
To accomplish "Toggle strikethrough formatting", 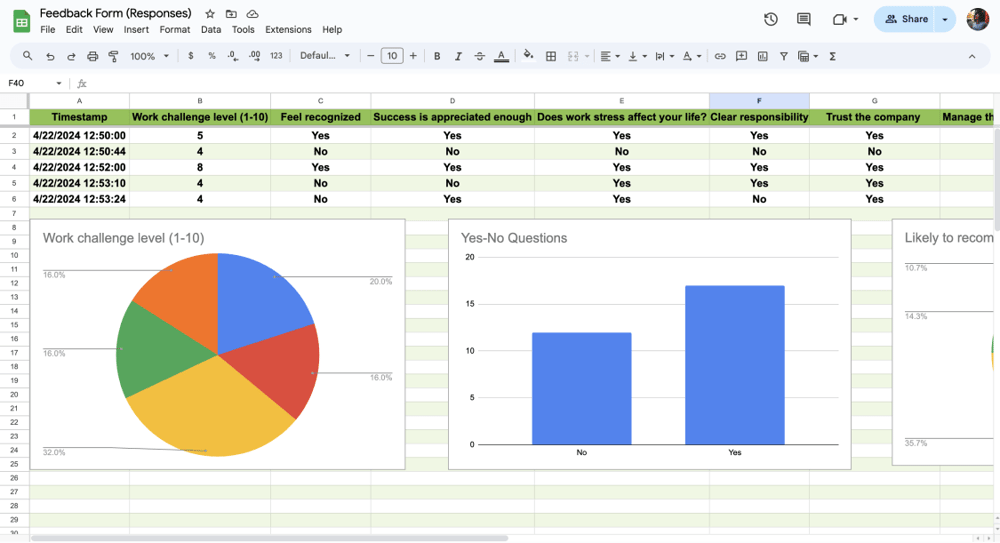I will click(x=479, y=57).
